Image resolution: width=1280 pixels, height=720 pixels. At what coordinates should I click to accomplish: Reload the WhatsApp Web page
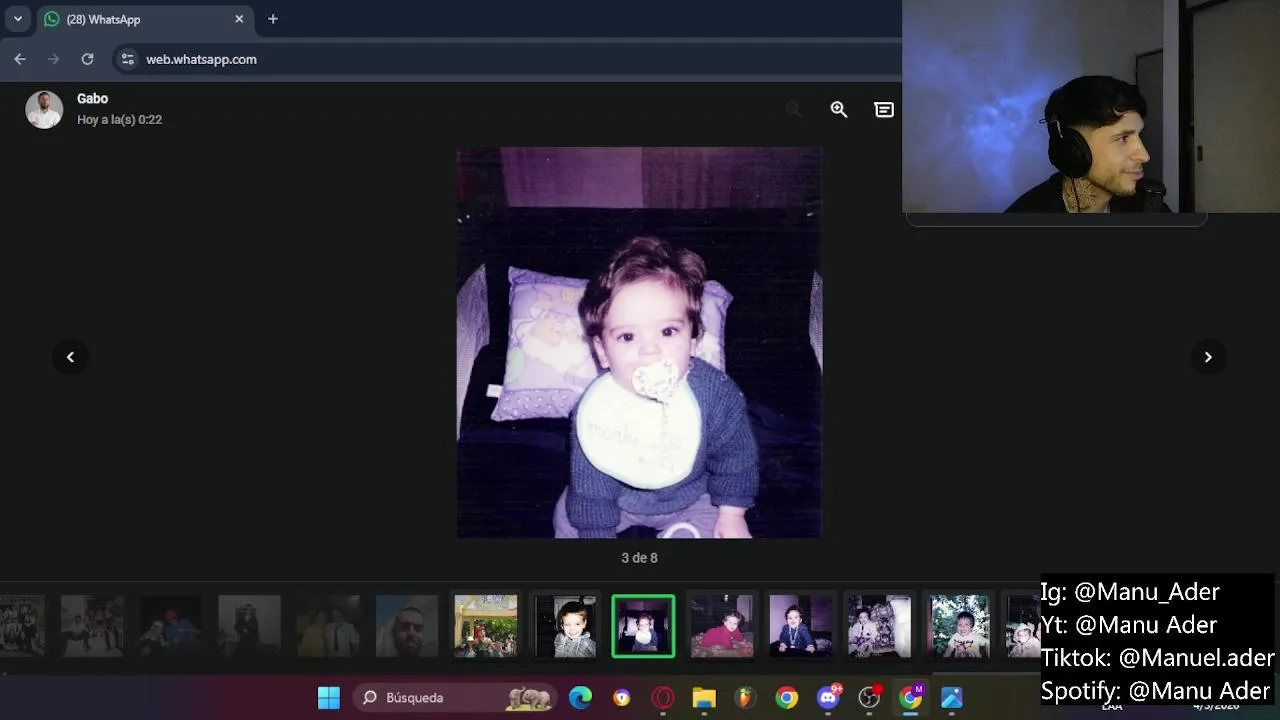[x=87, y=59]
